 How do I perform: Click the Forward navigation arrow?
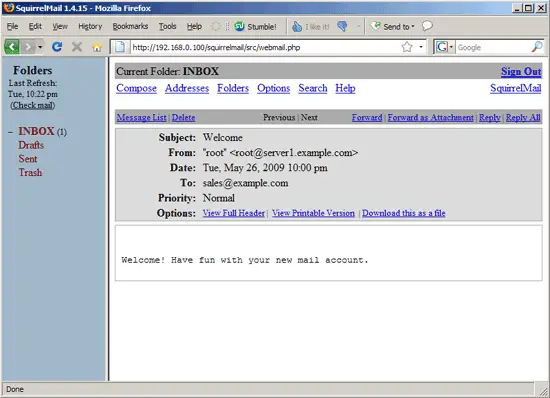pyautogui.click(x=28, y=47)
